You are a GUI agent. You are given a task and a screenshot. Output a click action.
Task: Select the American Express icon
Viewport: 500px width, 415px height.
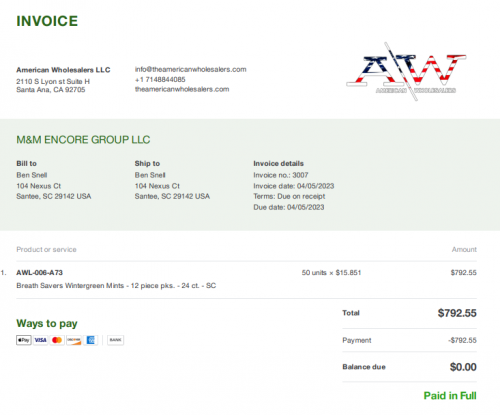click(x=90, y=340)
